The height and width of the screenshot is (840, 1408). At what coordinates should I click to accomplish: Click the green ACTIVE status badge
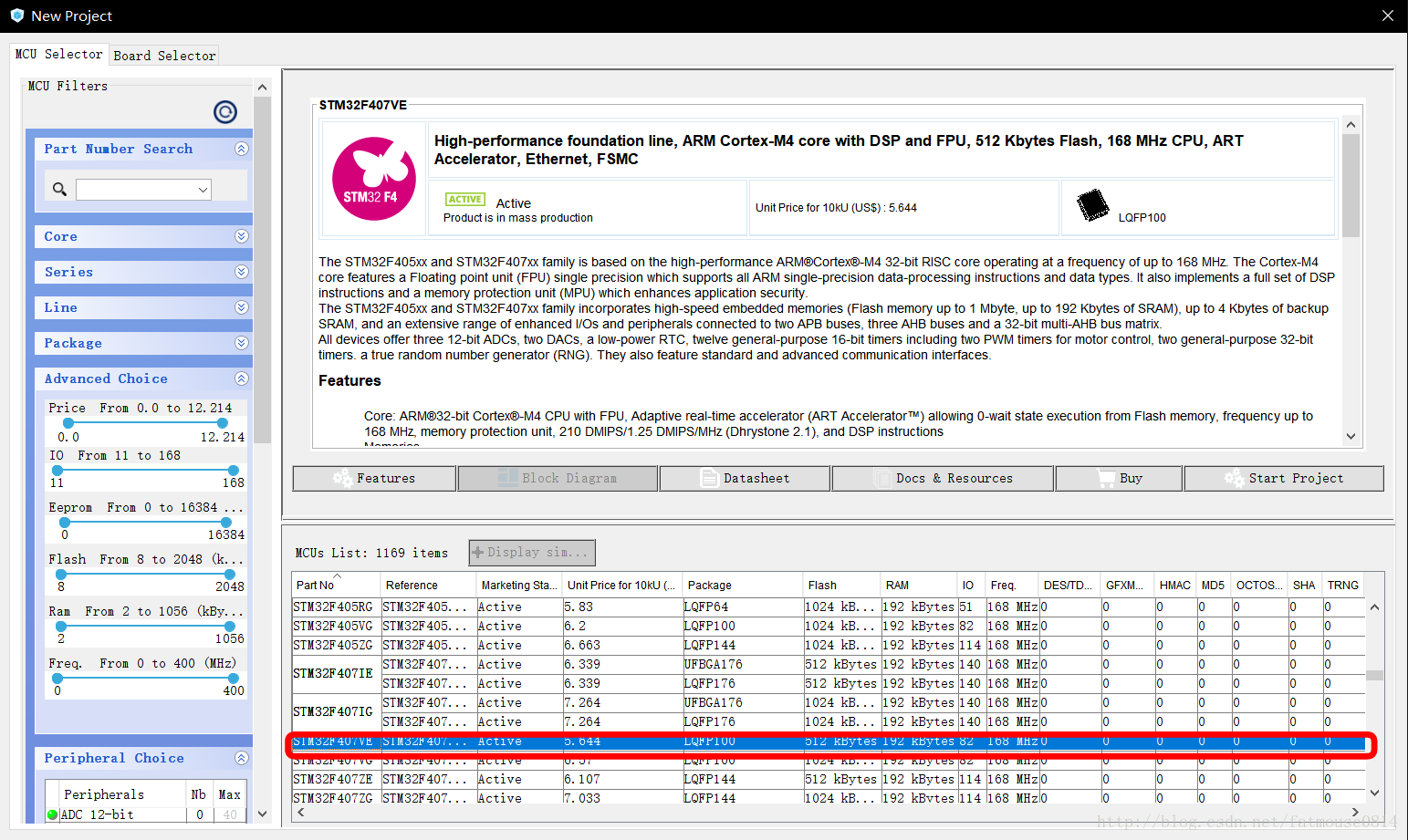[x=464, y=199]
